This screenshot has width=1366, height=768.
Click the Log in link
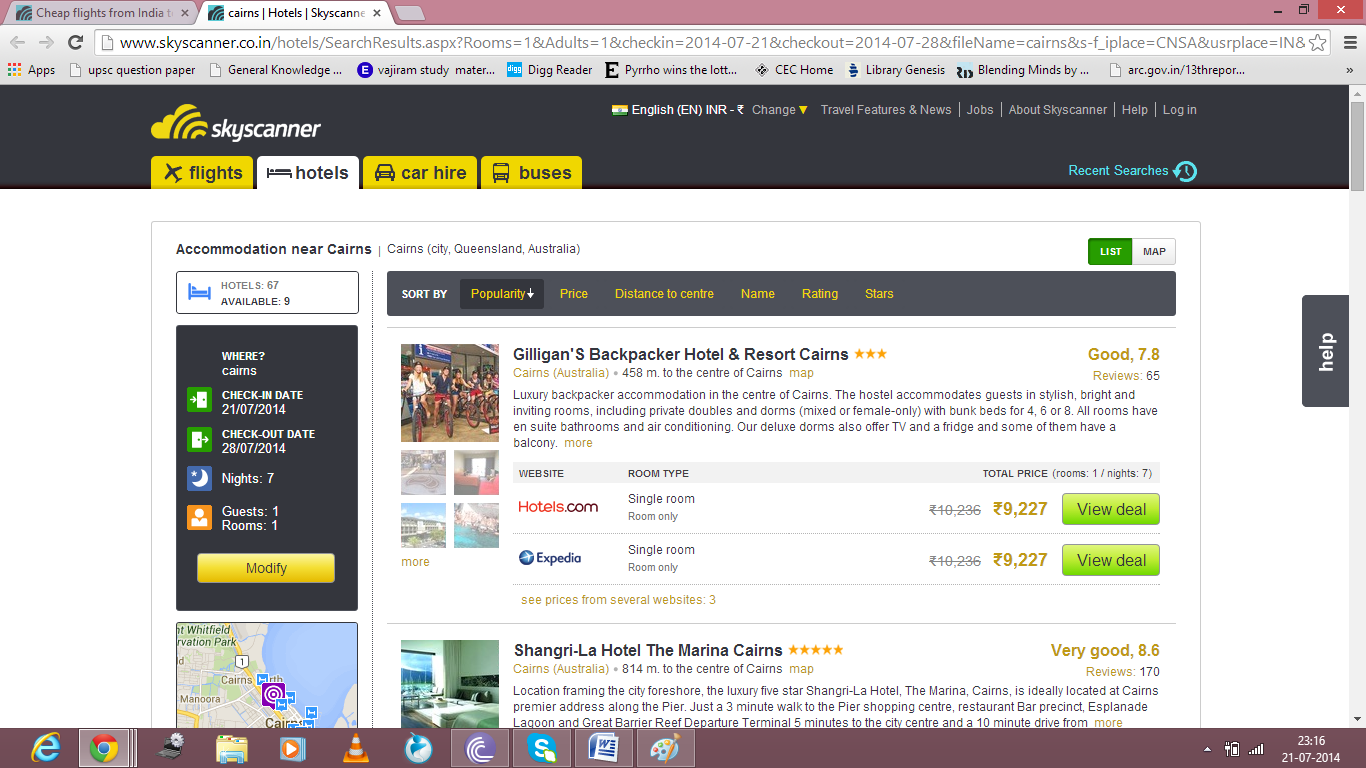point(1180,110)
